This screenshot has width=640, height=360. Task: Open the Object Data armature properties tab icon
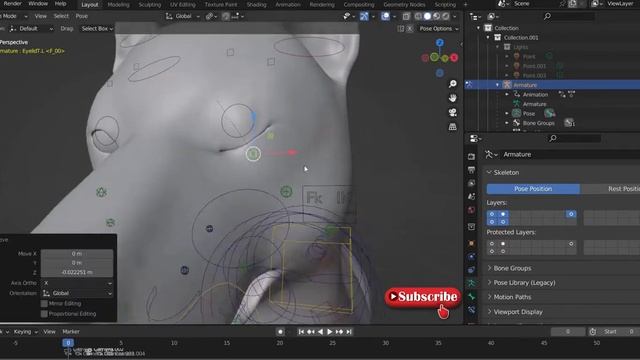pyautogui.click(x=471, y=283)
